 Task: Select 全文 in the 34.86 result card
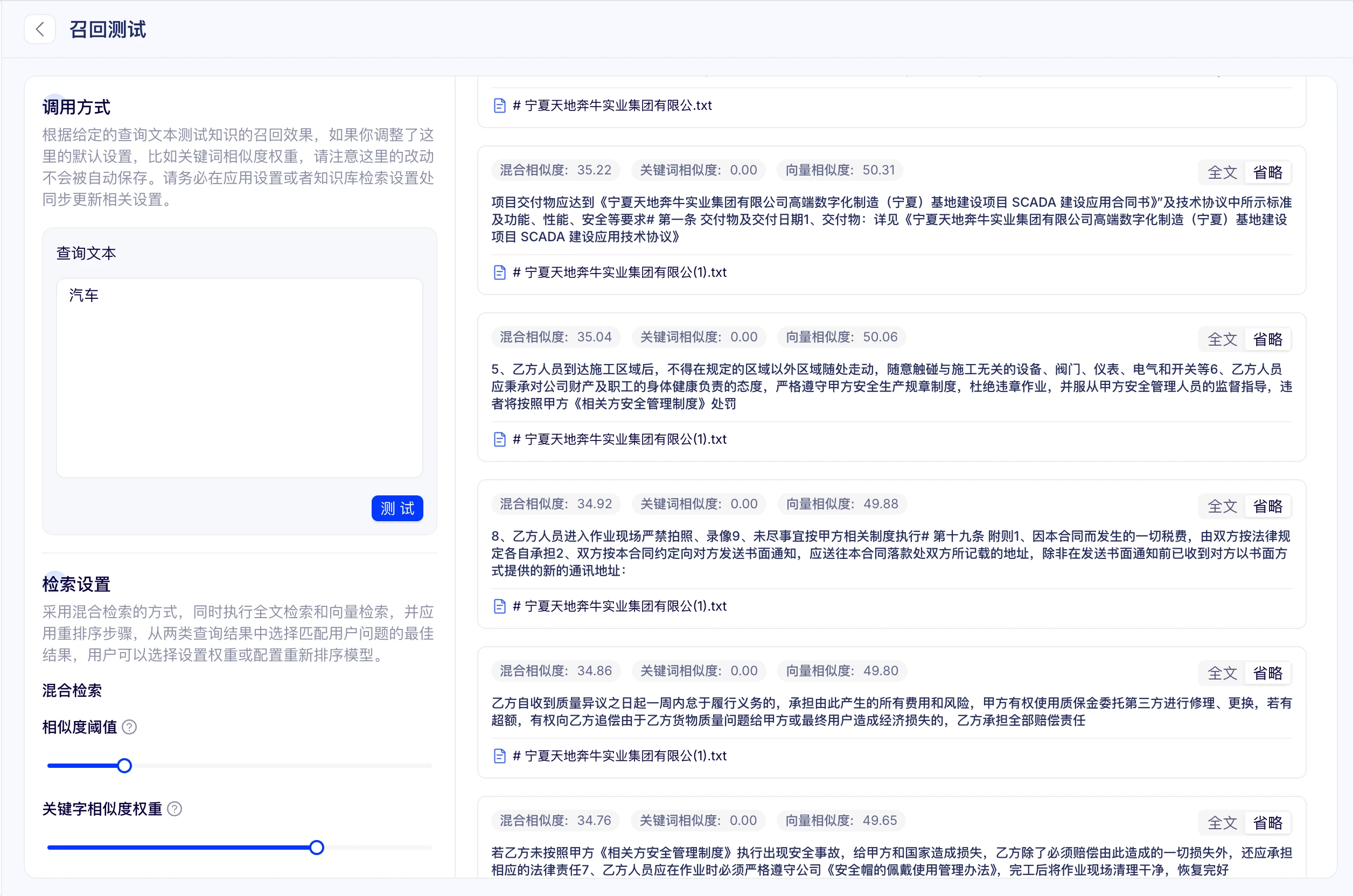click(1222, 673)
